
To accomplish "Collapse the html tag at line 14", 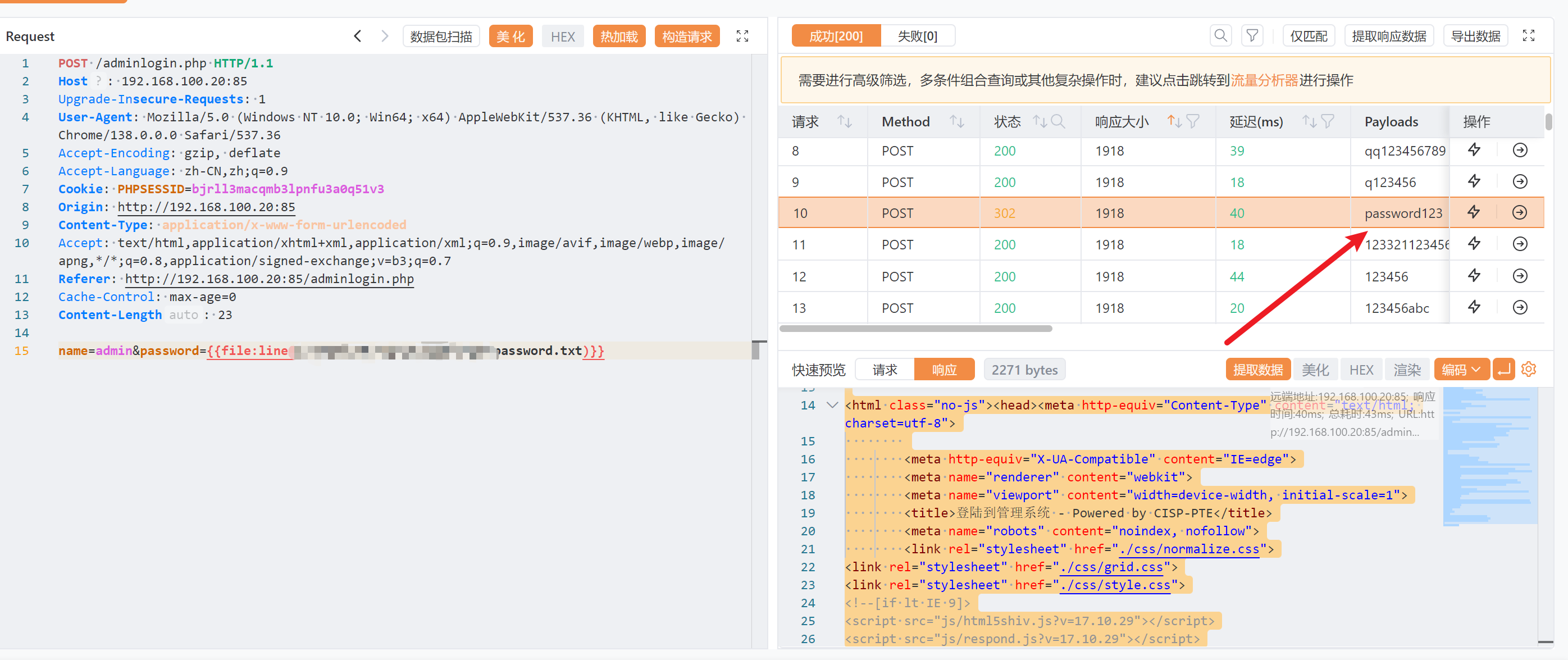I will point(832,405).
